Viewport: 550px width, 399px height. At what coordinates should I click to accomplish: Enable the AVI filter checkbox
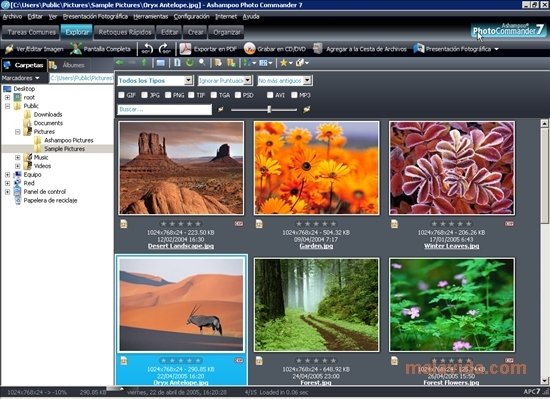270,95
